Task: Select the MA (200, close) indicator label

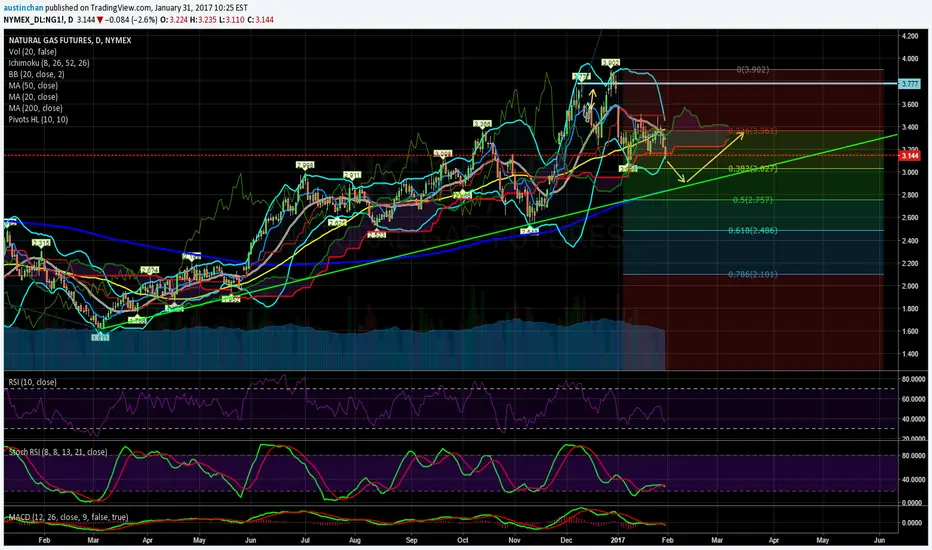Action: (x=35, y=108)
